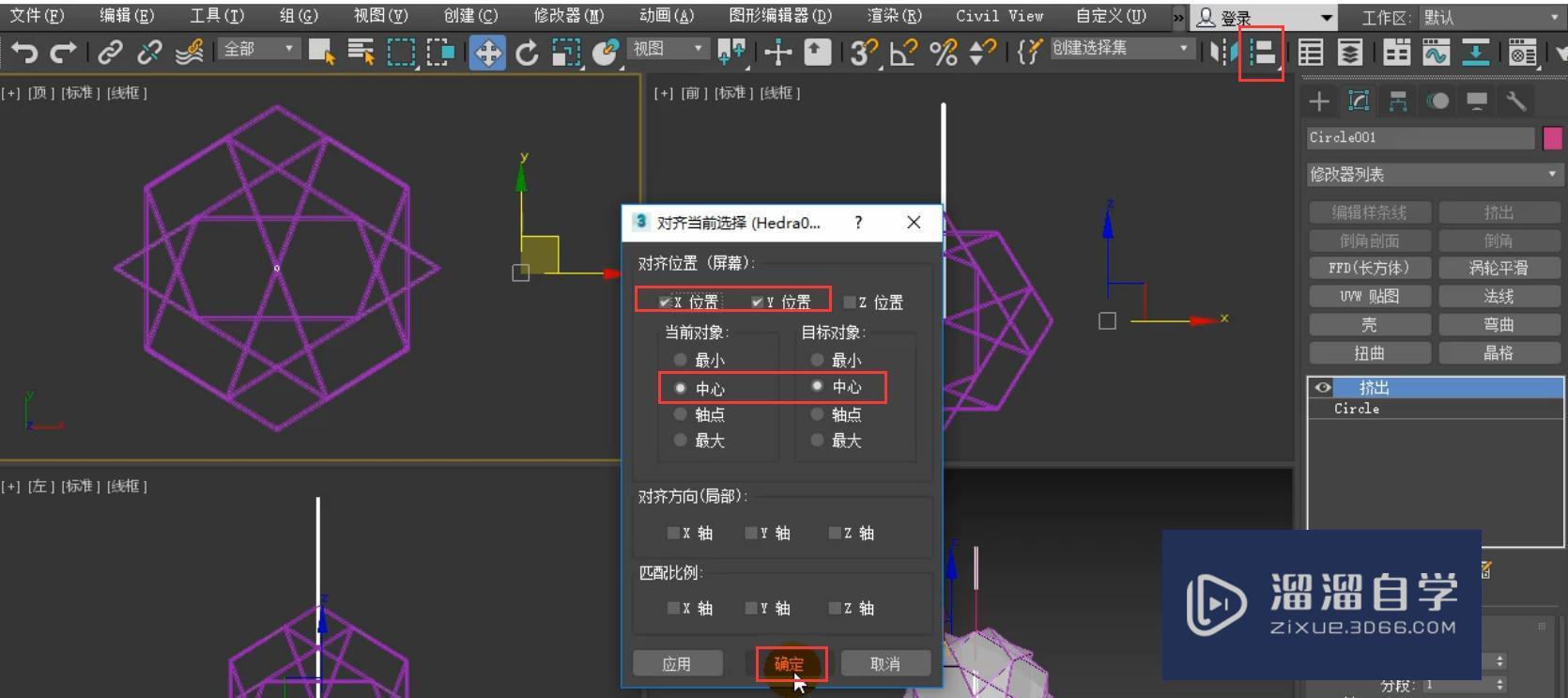Click the Select and Place tool
Image resolution: width=1568 pixels, height=698 pixels.
pos(606,52)
